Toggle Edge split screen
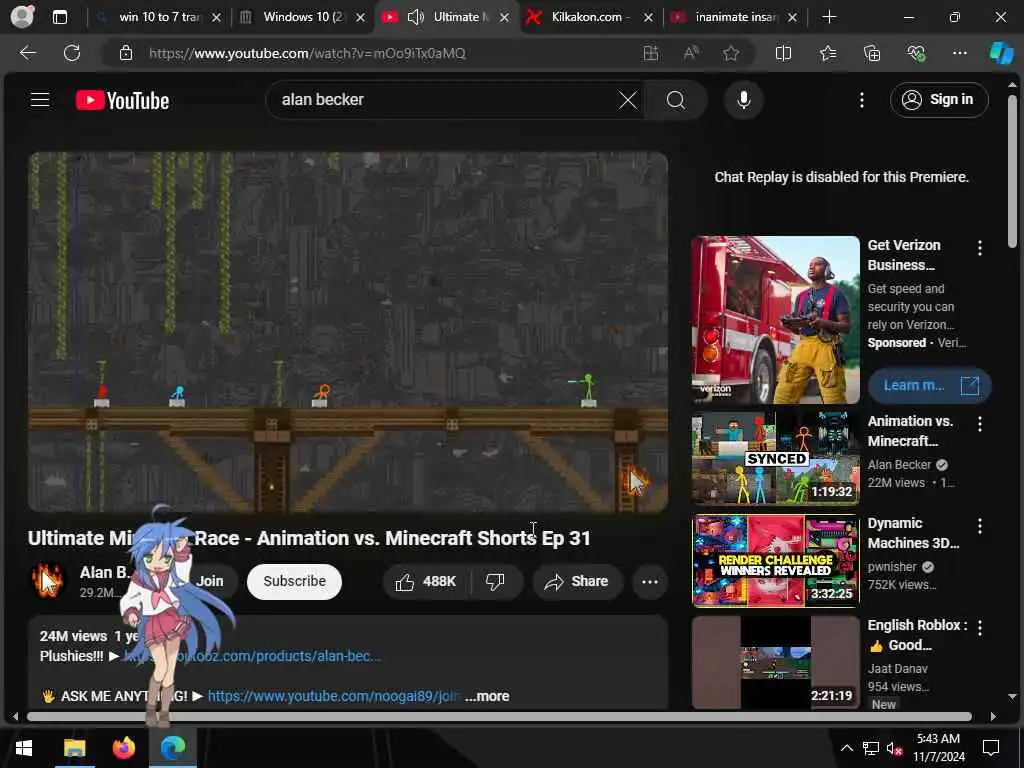This screenshot has height=768, width=1024. coord(783,53)
